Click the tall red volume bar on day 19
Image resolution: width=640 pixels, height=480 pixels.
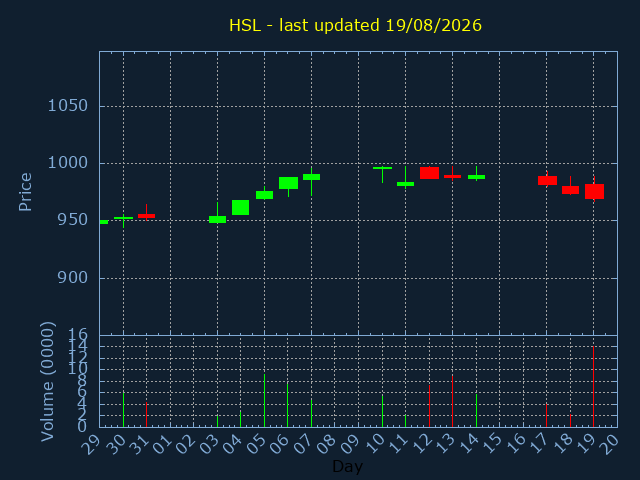tap(593, 387)
